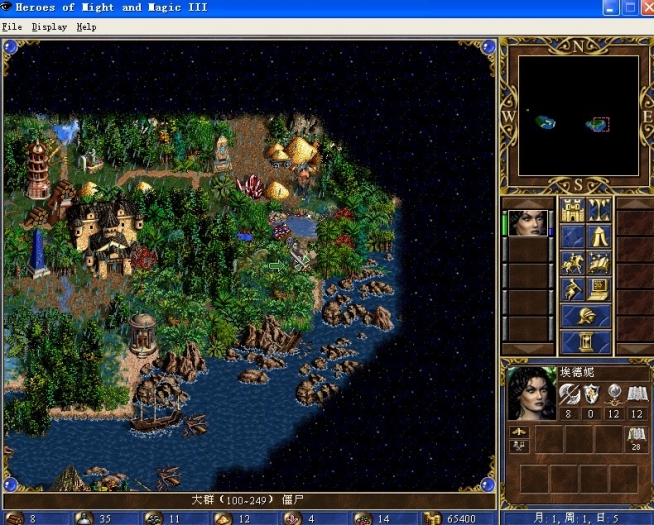
Task: Click the Defense skill shield icon
Action: tap(591, 394)
